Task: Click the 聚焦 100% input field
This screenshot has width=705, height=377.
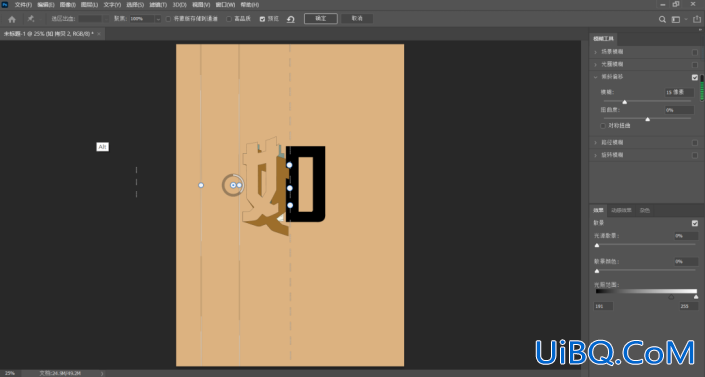Action: pyautogui.click(x=142, y=19)
